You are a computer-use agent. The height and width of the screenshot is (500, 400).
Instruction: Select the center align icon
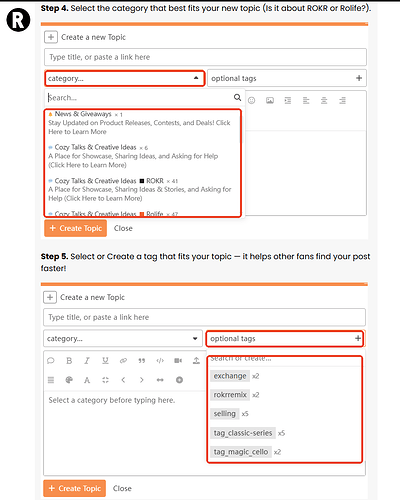point(324,100)
